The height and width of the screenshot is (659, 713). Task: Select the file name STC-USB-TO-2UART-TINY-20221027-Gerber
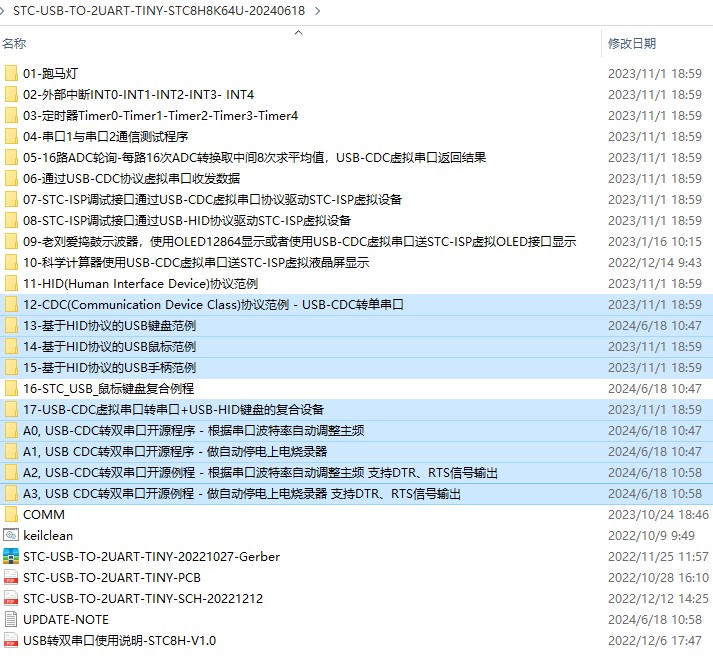point(151,556)
